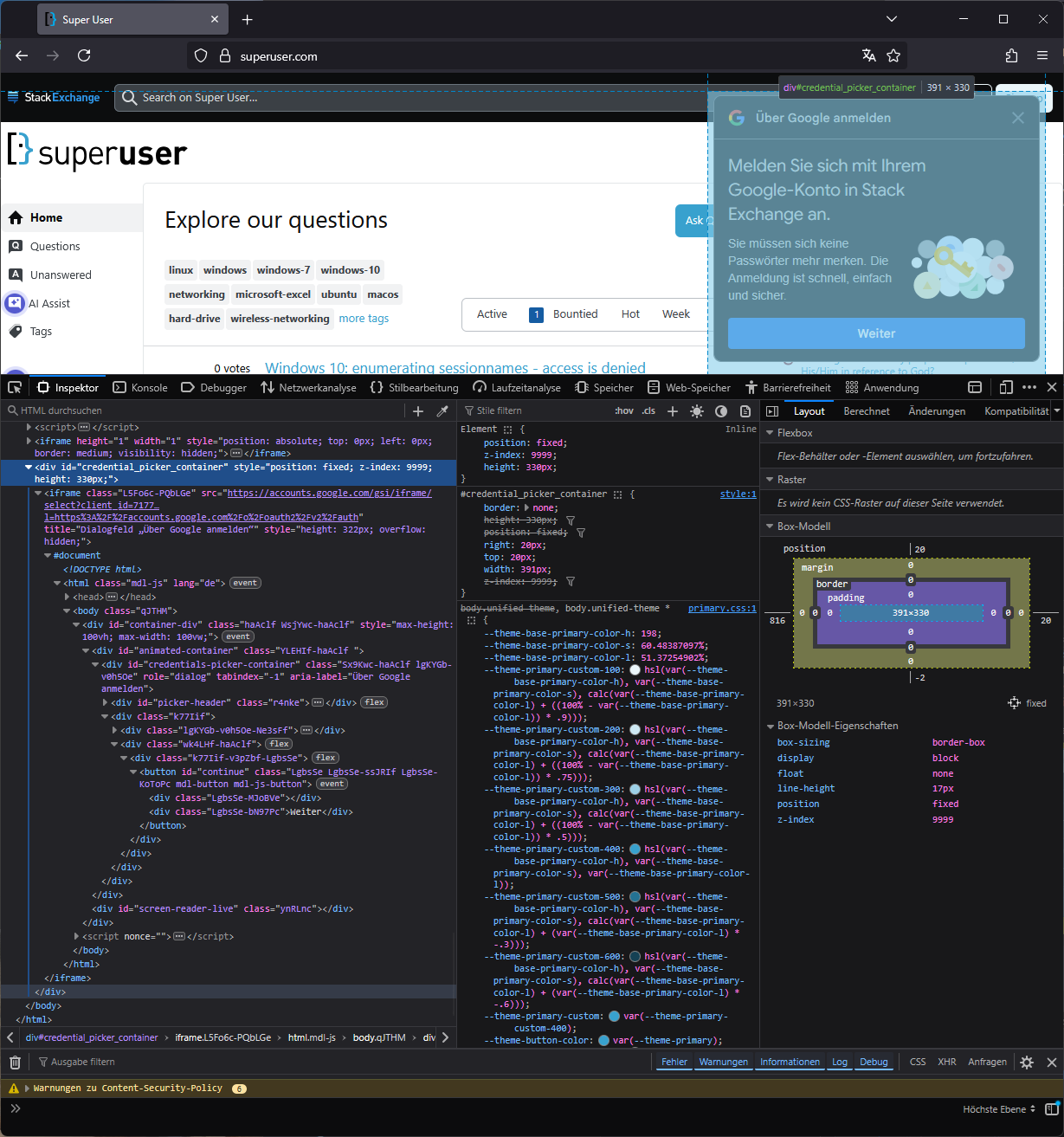Open the Firefox hamburger menu
Image resolution: width=1064 pixels, height=1137 pixels.
(1042, 55)
